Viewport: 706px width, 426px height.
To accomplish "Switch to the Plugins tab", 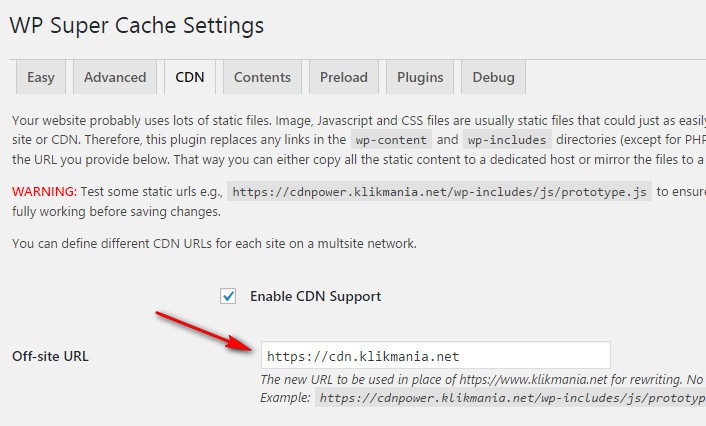I will tap(420, 77).
